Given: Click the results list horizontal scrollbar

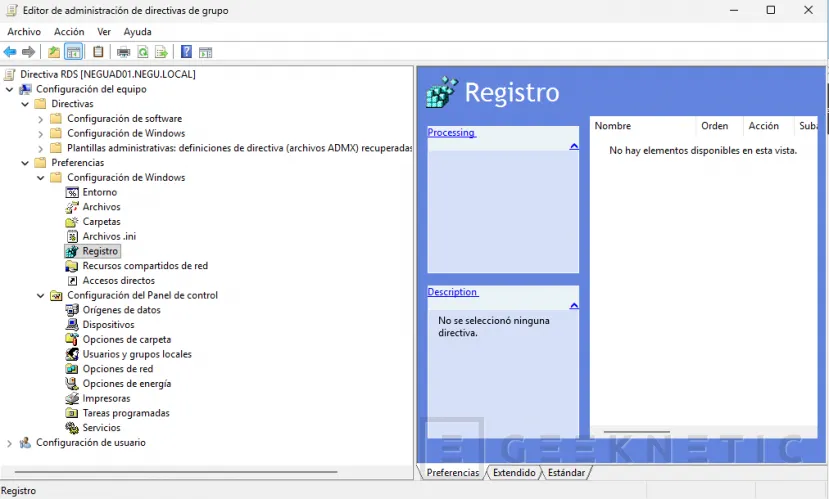Looking at the screenshot, I should click(x=637, y=433).
